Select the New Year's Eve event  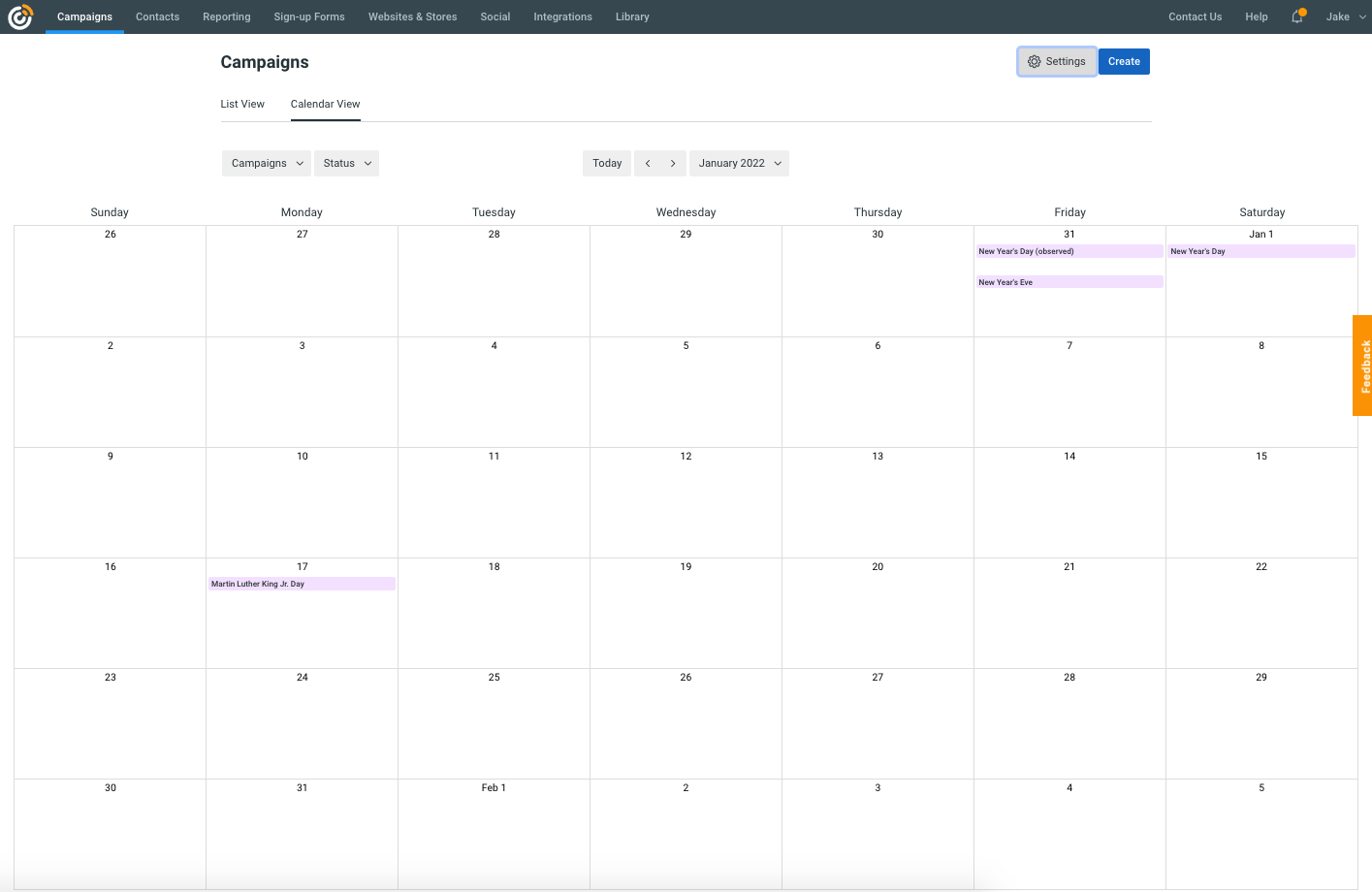click(1069, 282)
